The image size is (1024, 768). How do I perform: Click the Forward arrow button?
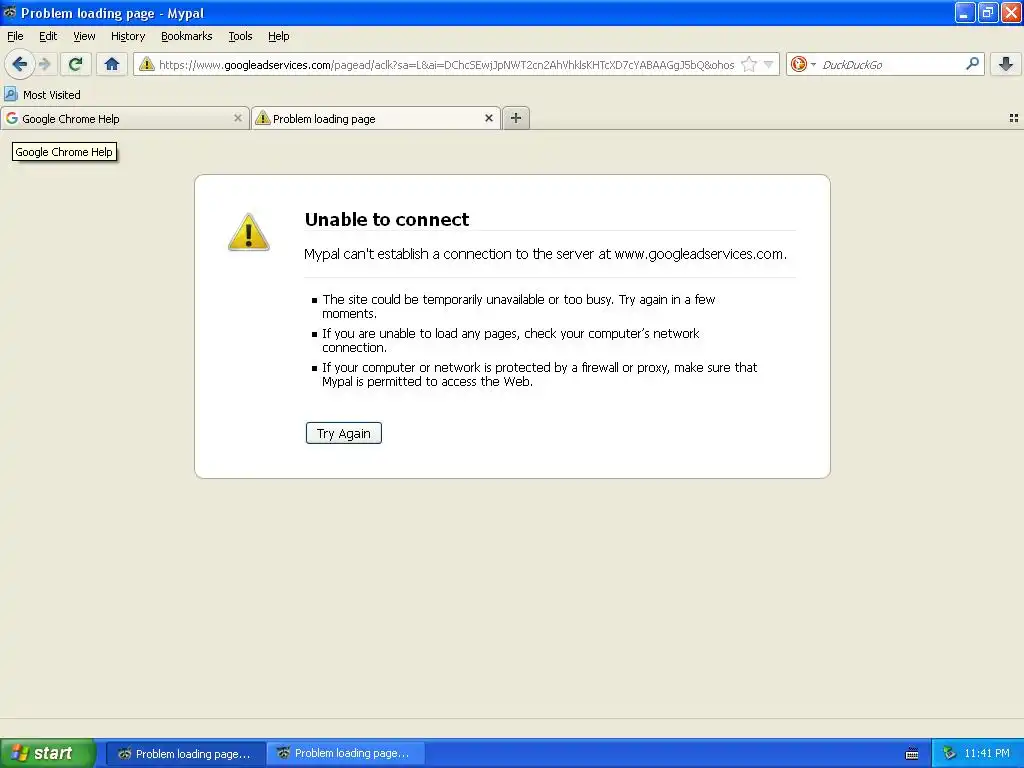coord(44,64)
